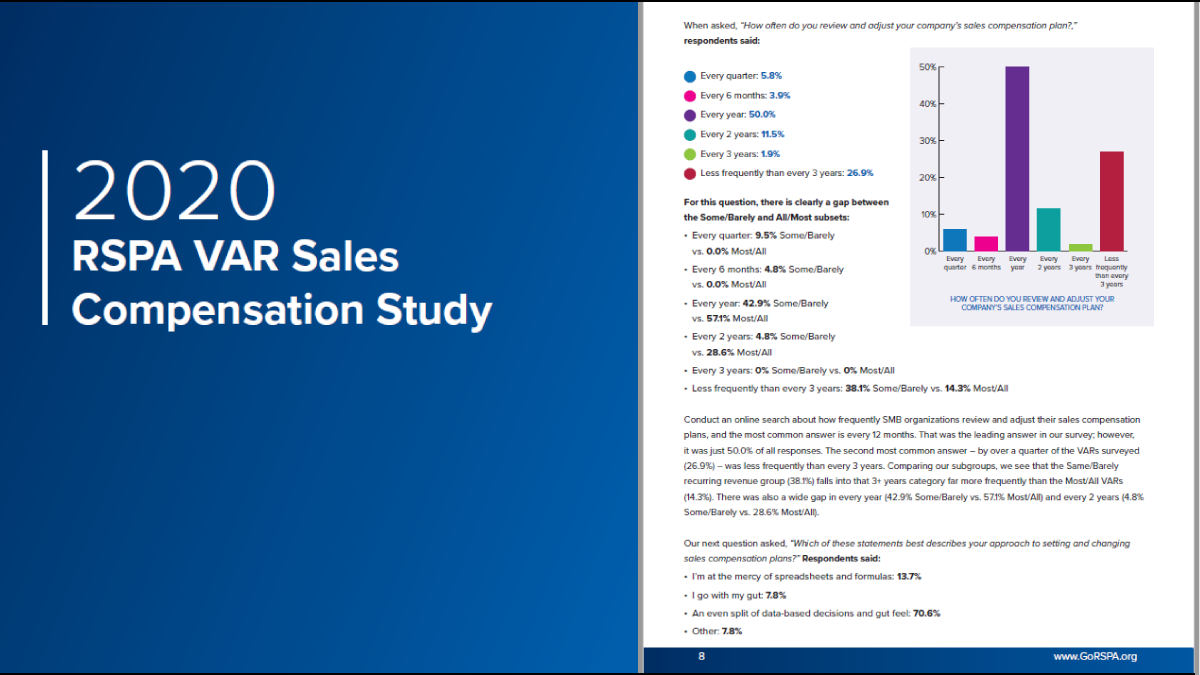1200x675 pixels.
Task: Click the bullet 'Every 6 months: 4.8% Some/Barely'
Action: pos(768,269)
